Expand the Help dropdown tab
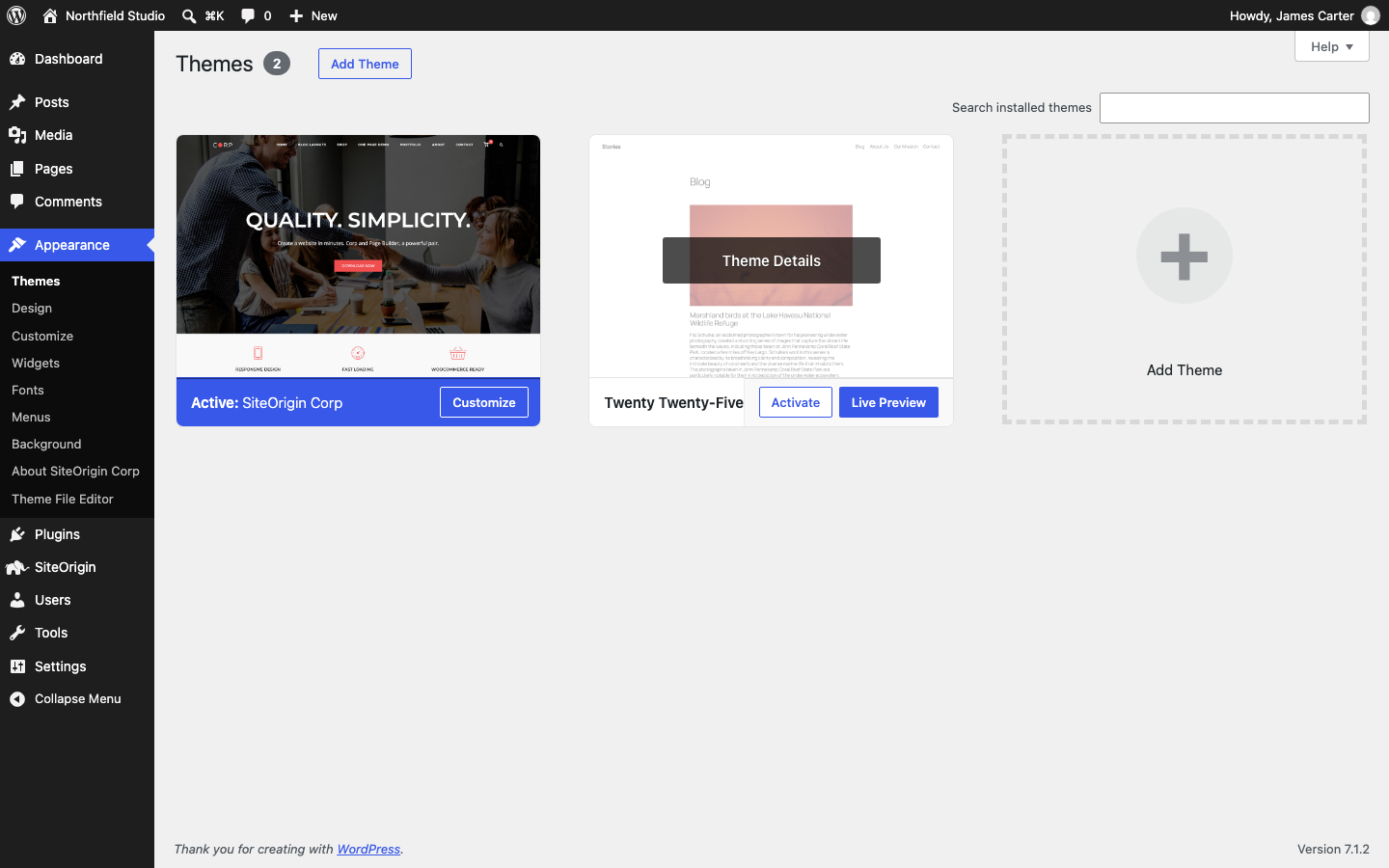 click(1332, 46)
